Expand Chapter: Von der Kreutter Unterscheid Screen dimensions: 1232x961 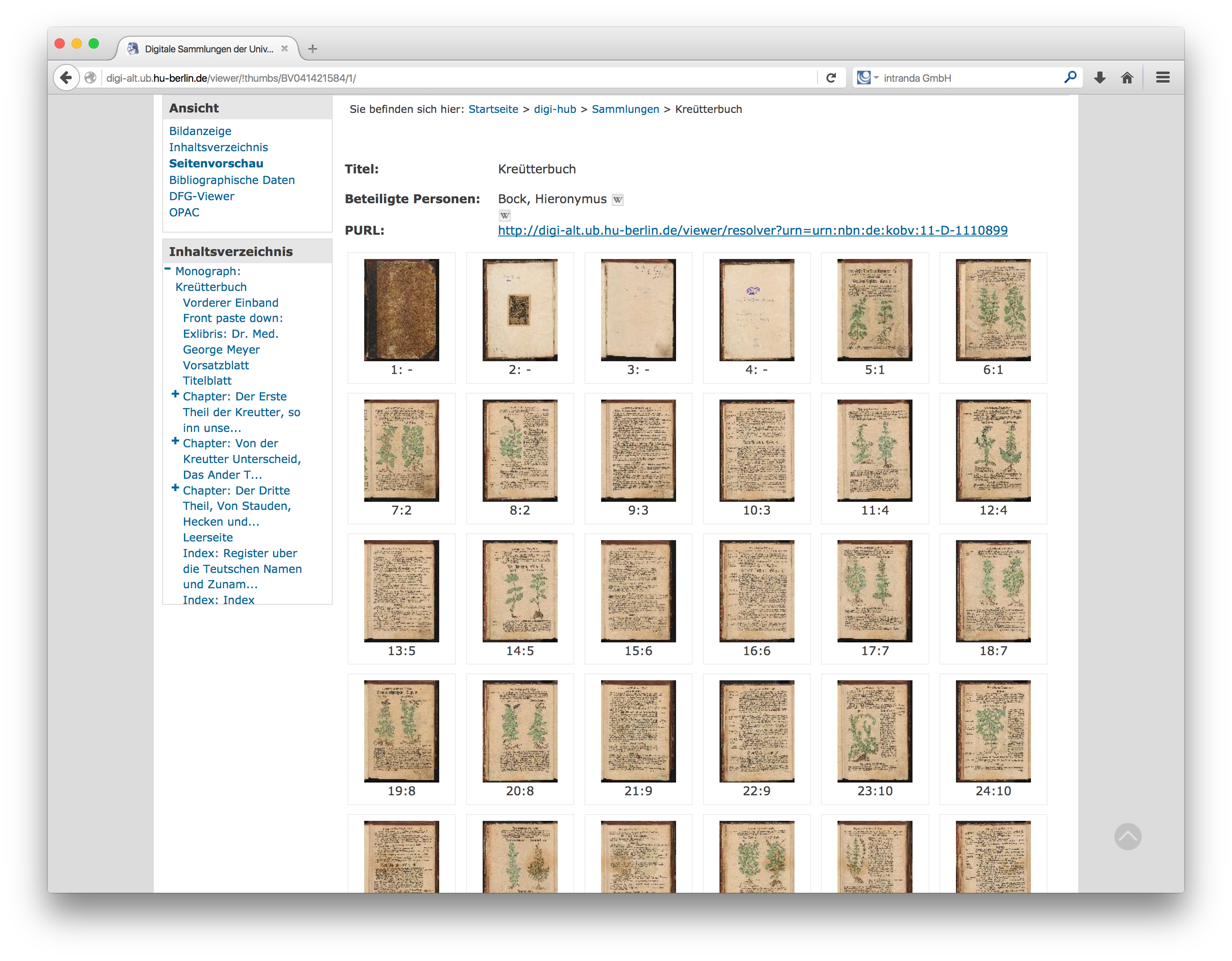coord(175,441)
